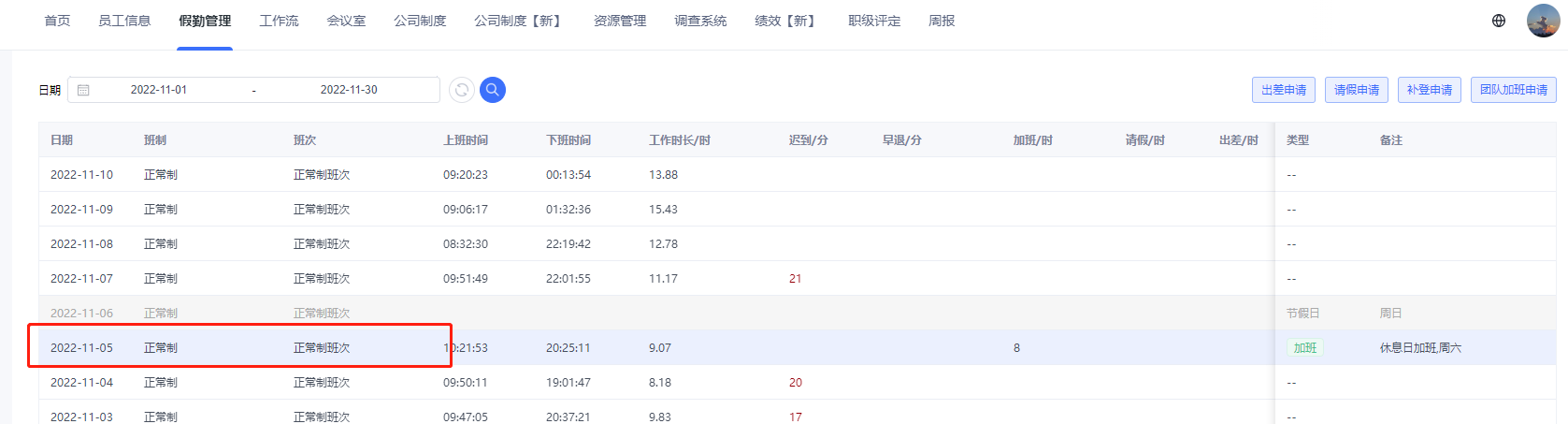Click the green 加班 tag

point(1305,347)
